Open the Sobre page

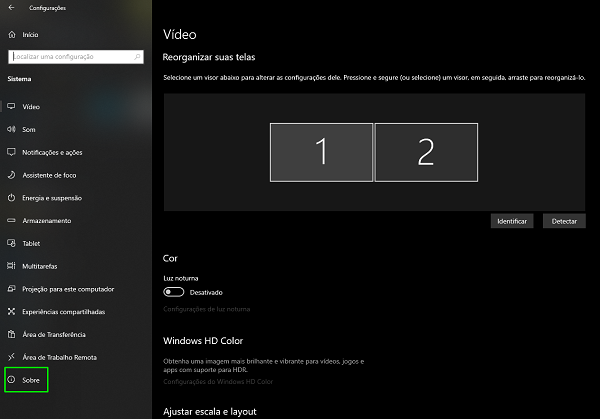click(x=29, y=380)
